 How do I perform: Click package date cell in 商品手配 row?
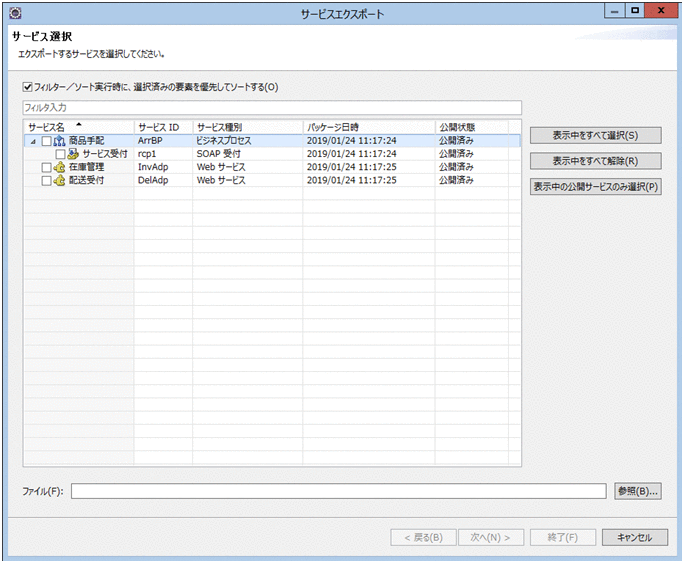pos(352,141)
